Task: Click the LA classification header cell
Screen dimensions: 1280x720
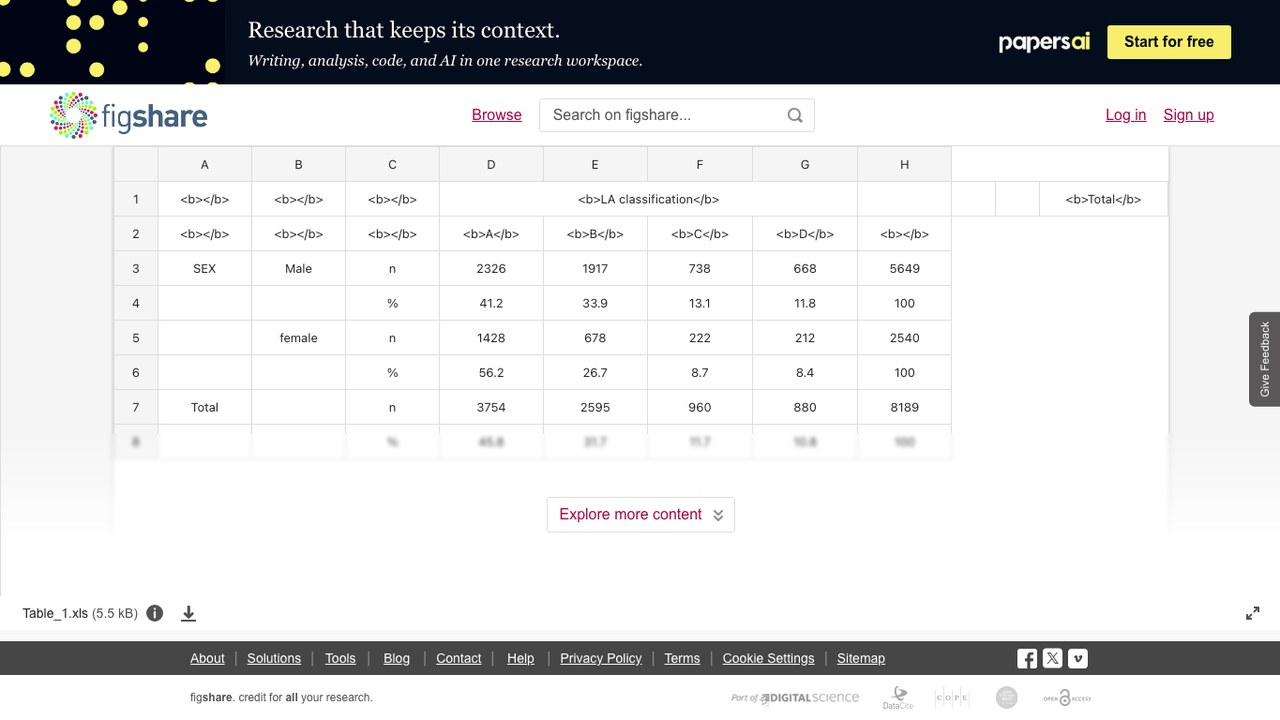Action: point(648,199)
